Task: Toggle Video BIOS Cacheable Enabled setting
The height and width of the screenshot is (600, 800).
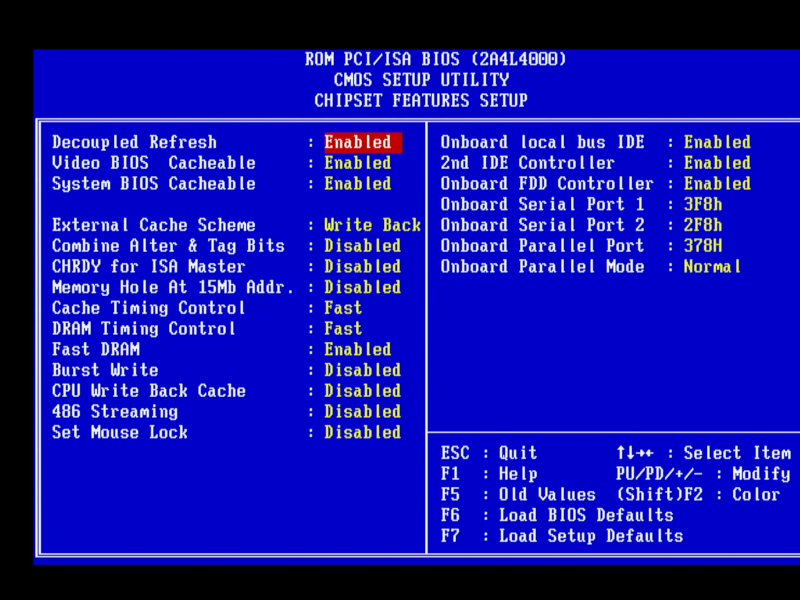Action: pos(357,163)
